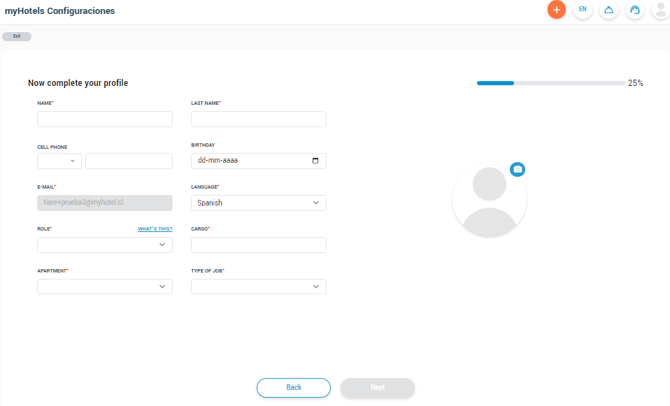670x406 pixels.
Task: Click the 25% progress bar
Action: click(551, 83)
